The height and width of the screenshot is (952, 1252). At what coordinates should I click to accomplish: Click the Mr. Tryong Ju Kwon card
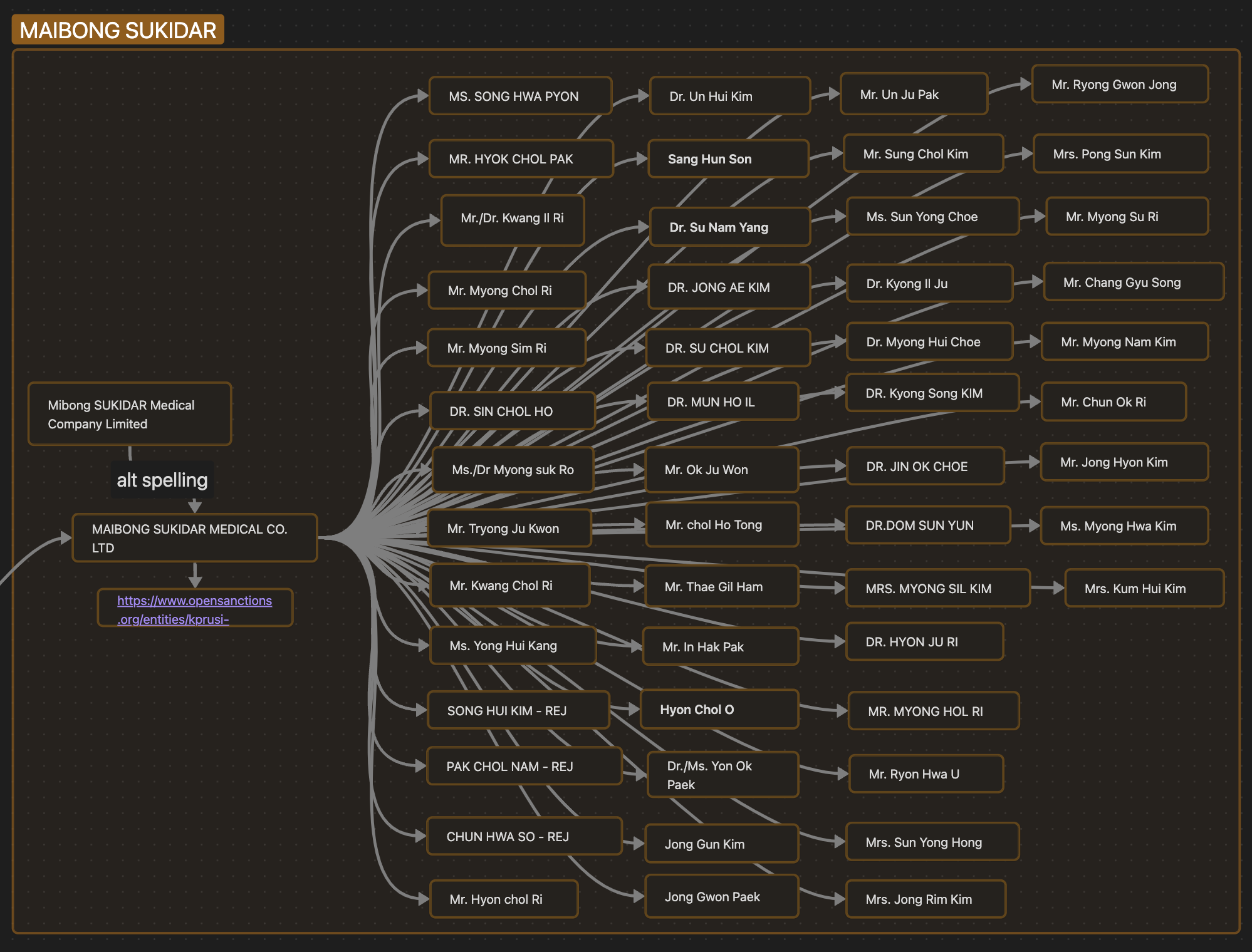[509, 529]
